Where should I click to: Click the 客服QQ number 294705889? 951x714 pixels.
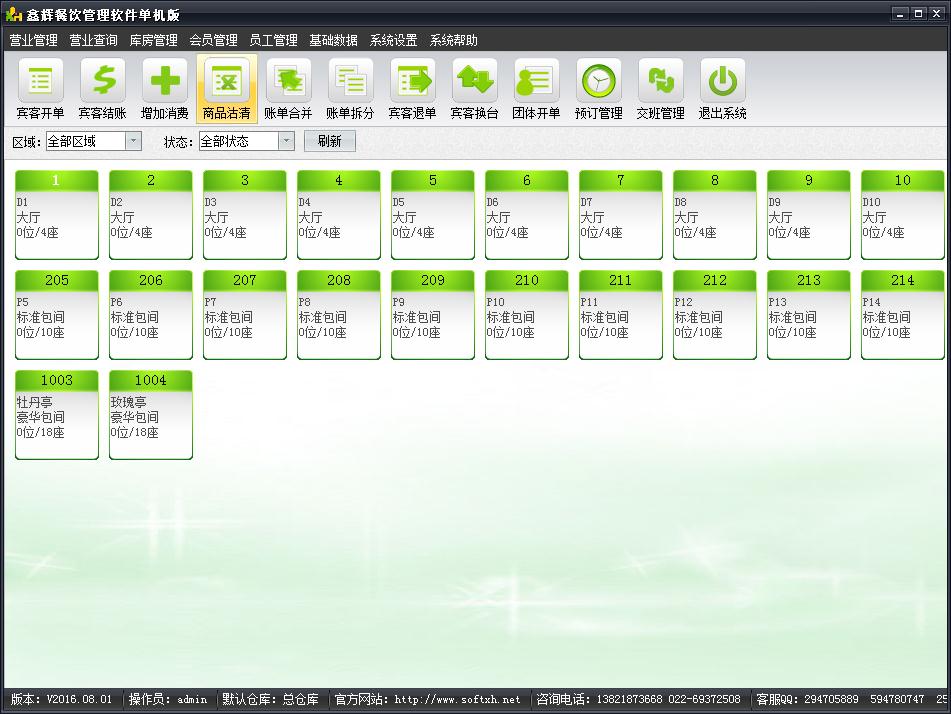(x=832, y=699)
